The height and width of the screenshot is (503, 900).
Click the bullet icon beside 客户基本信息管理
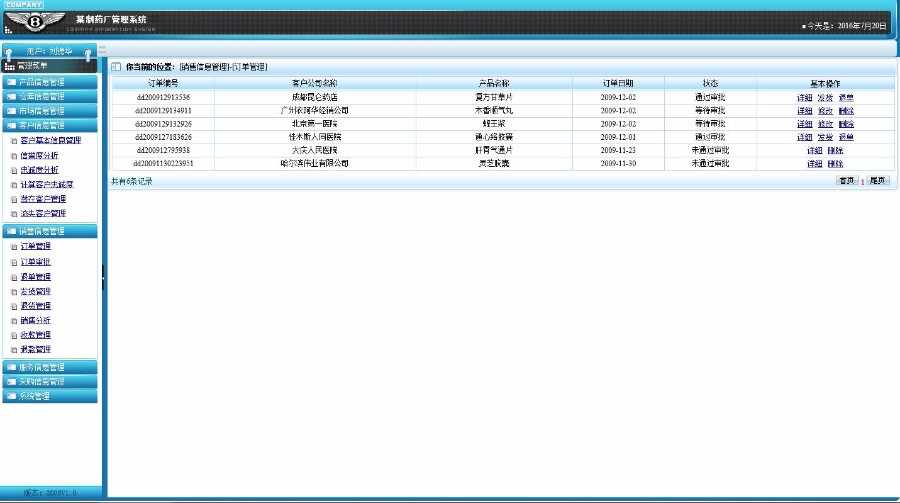coord(14,141)
